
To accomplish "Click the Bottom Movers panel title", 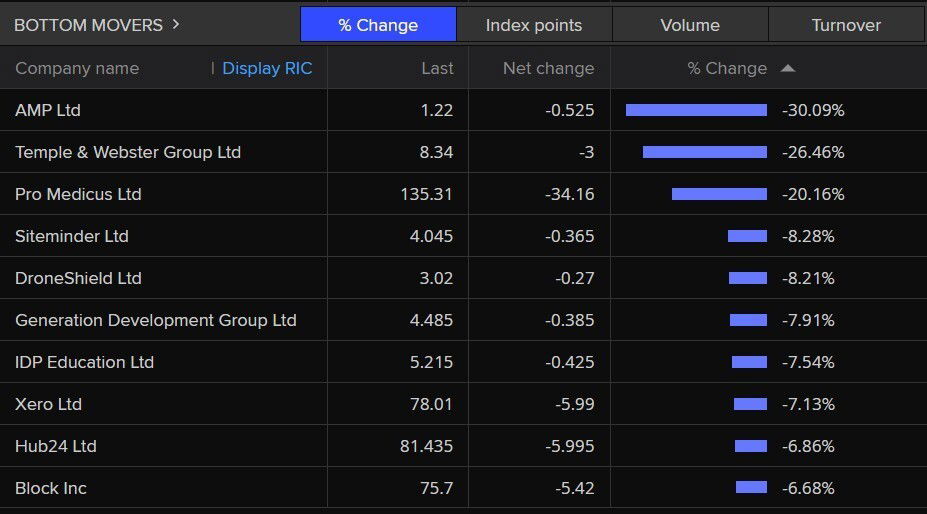I will pos(88,24).
